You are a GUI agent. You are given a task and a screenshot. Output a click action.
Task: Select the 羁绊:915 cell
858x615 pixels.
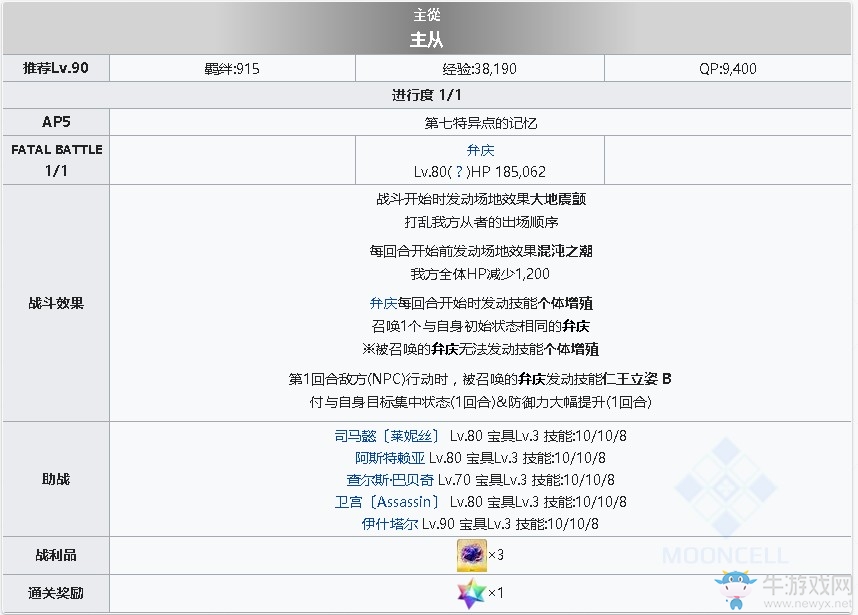click(x=232, y=68)
